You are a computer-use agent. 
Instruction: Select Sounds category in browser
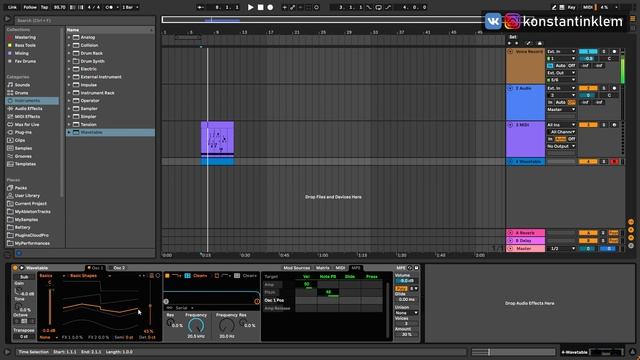(22, 85)
